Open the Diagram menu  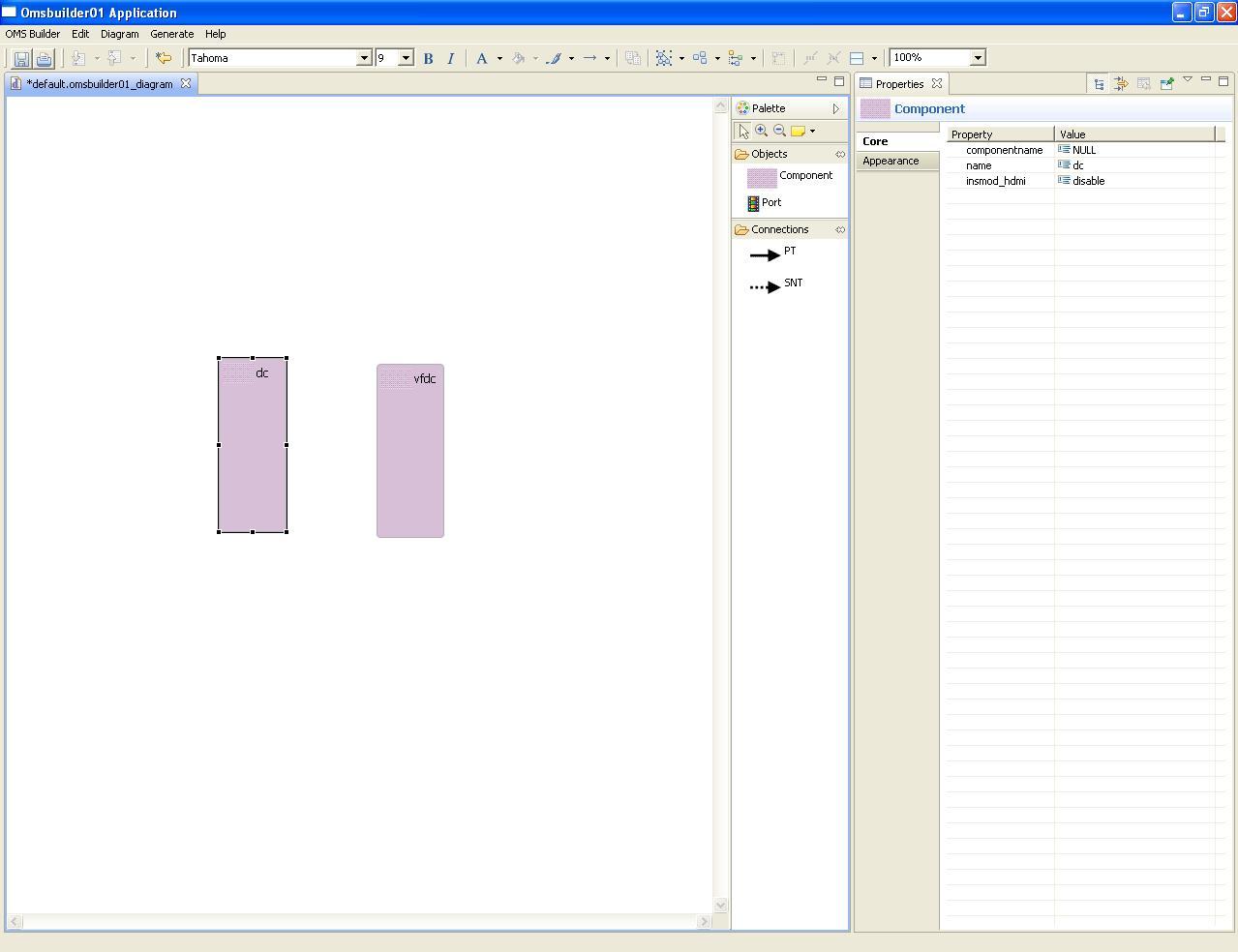point(120,34)
